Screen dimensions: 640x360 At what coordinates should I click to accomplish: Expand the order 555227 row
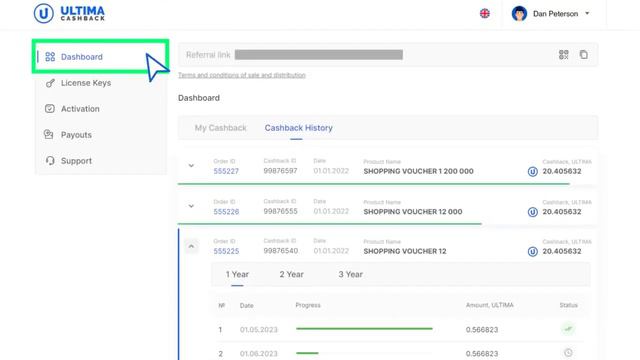tap(191, 166)
